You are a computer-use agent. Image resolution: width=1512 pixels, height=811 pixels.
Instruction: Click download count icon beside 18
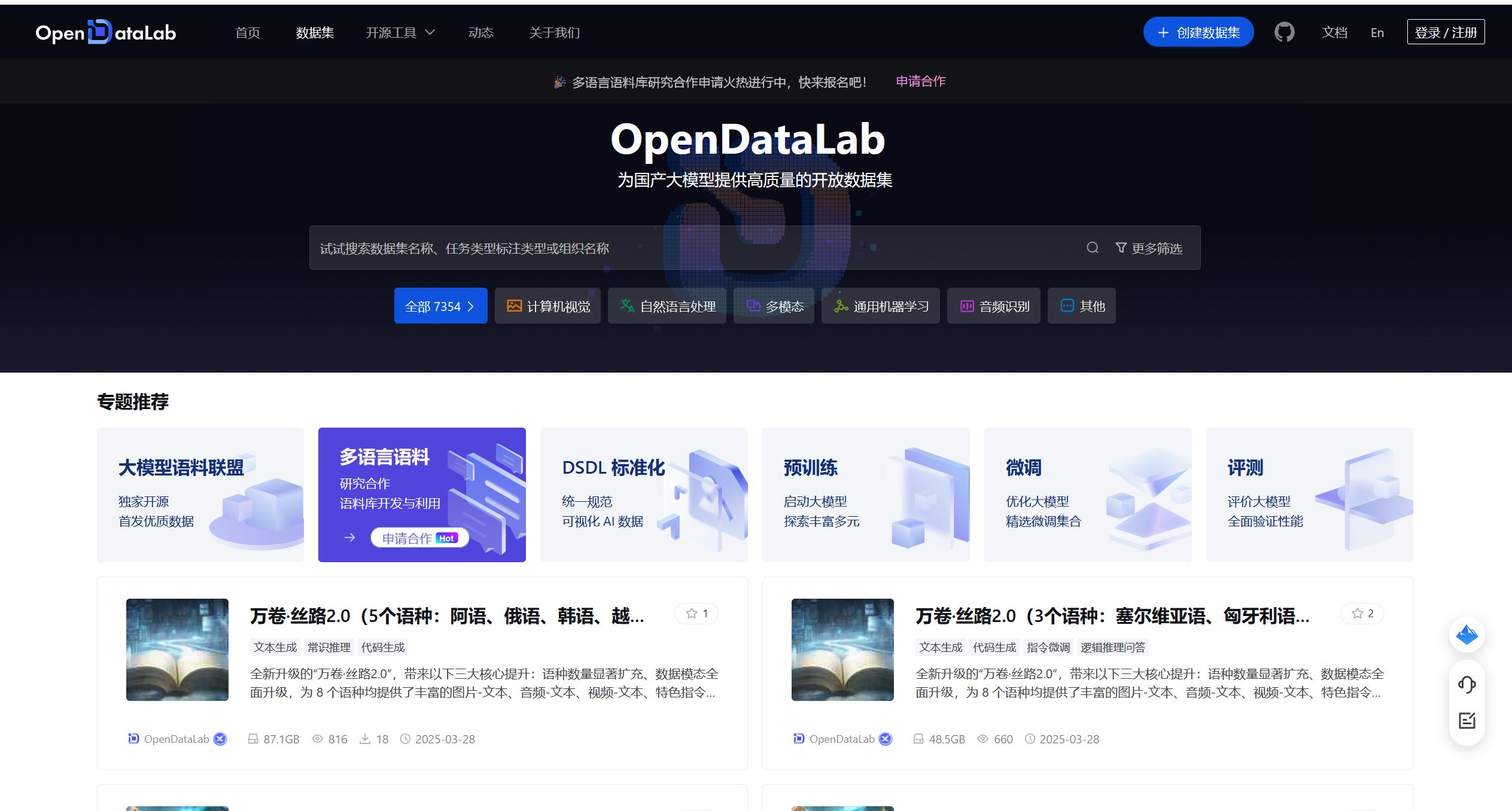pos(364,739)
